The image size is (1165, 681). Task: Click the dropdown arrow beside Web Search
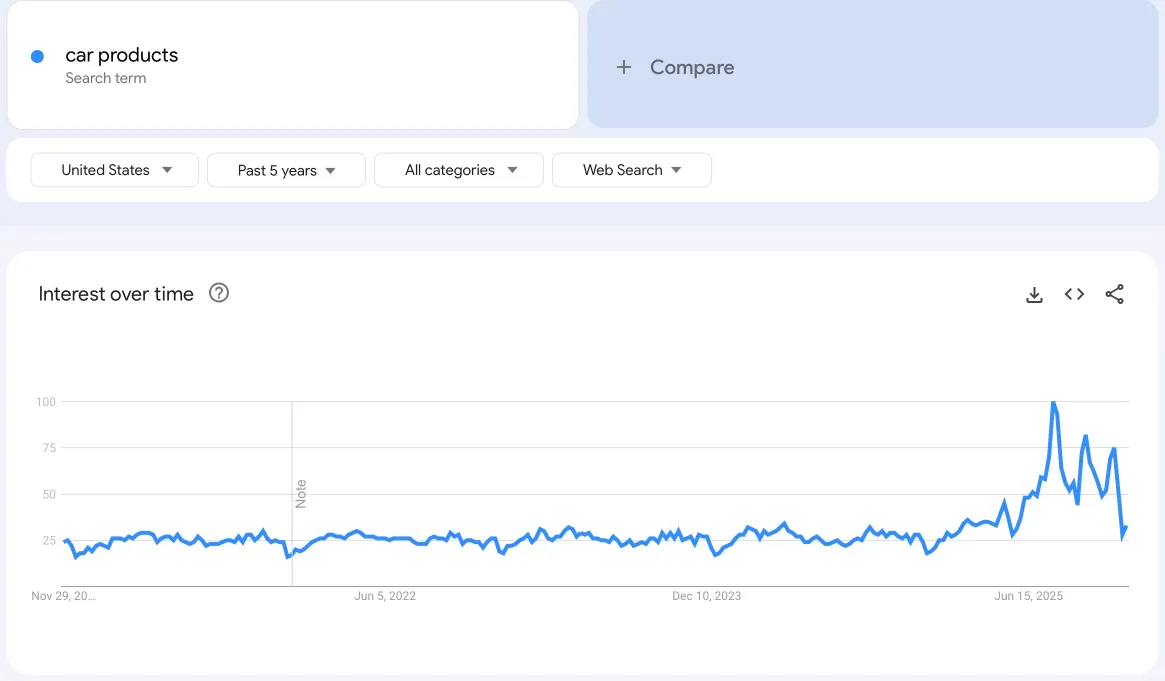(x=677, y=170)
